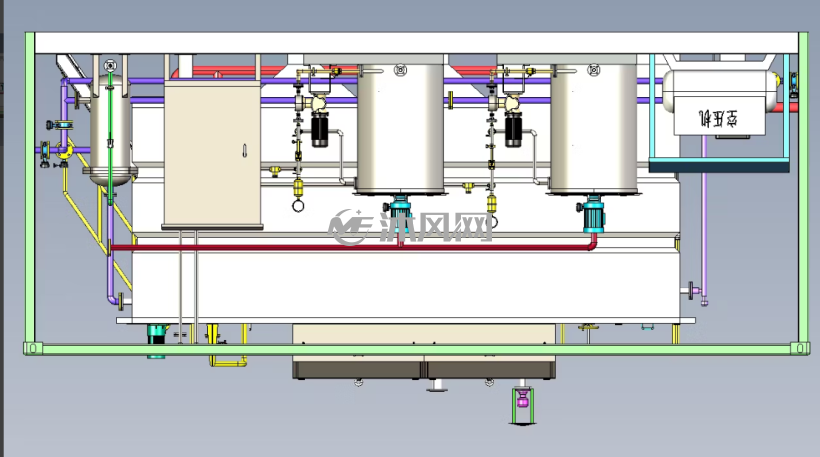
Task: Select the middle cylindrical tank
Action: 401,127
